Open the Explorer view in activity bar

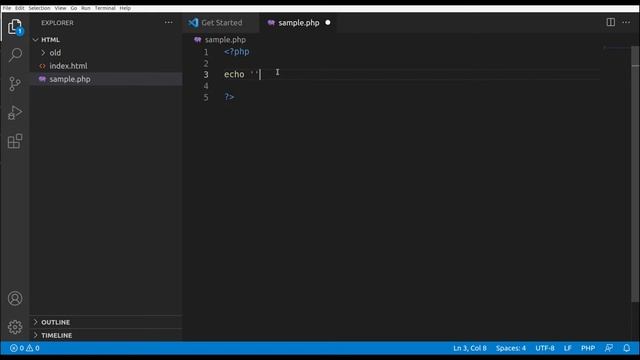(x=15, y=27)
